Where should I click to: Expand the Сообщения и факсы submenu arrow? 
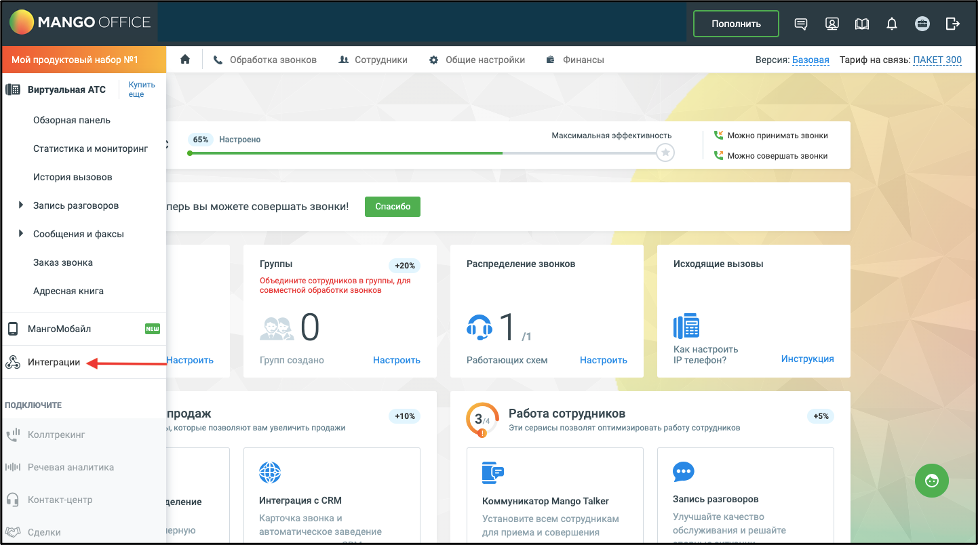(x=21, y=233)
